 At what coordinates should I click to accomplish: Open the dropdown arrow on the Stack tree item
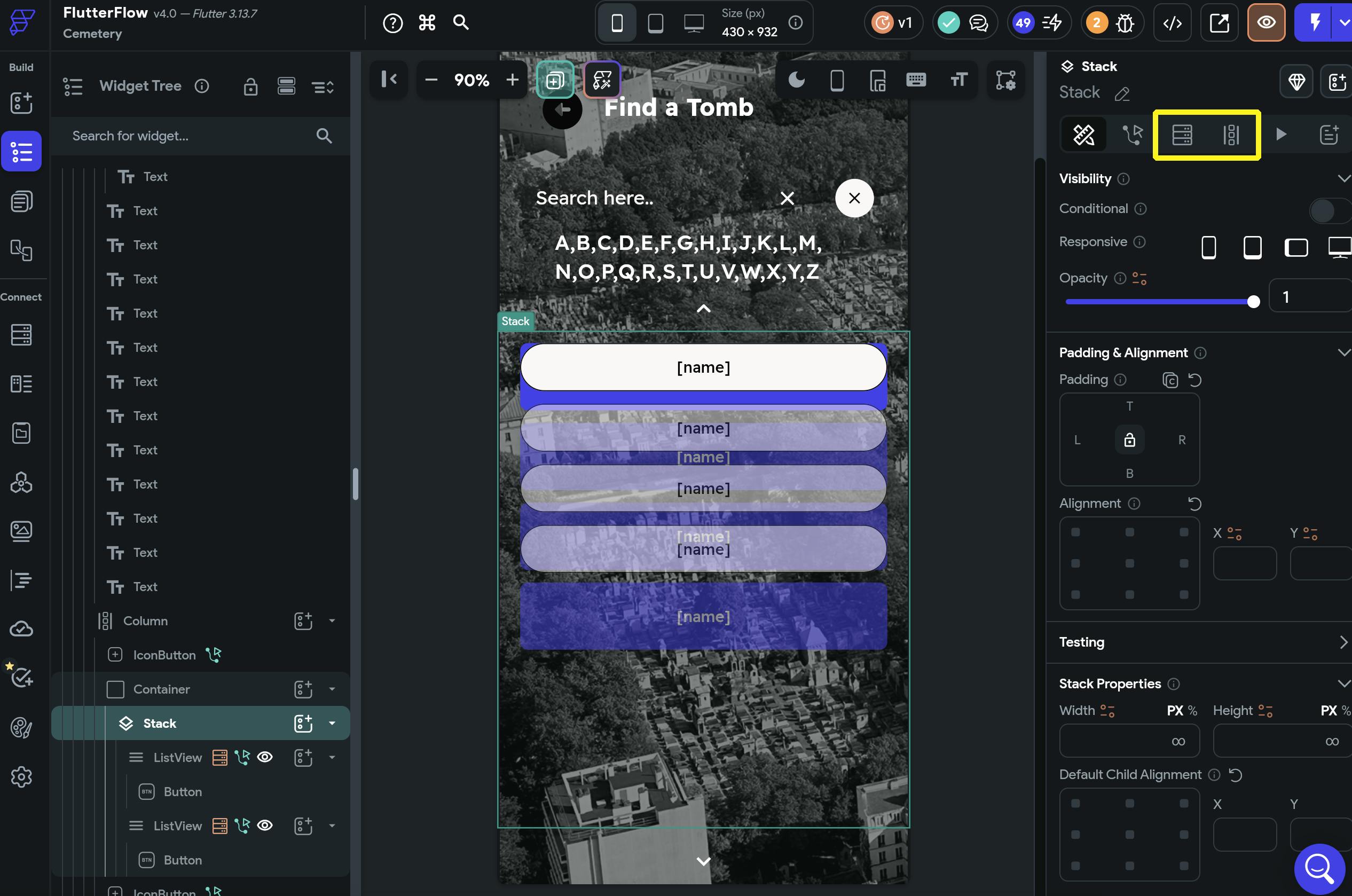332,724
